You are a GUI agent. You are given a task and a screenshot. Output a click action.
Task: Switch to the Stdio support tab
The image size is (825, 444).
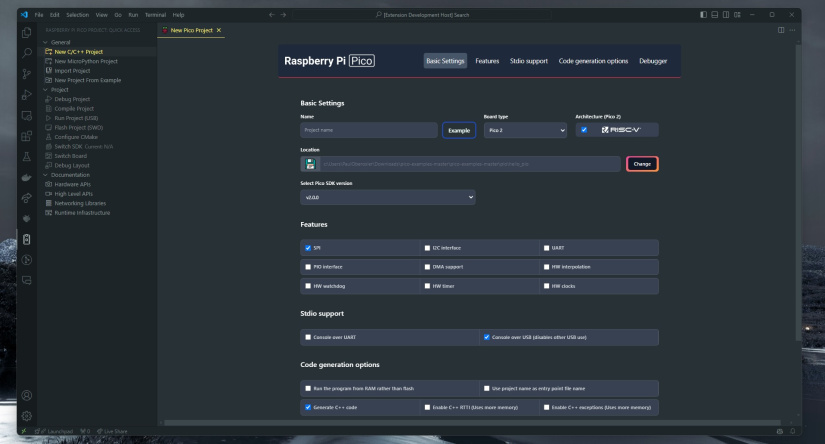tap(528, 61)
